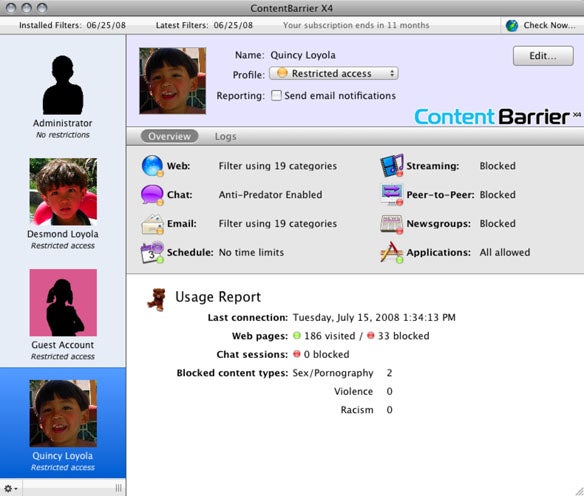584x496 pixels.
Task: Click the Web globe icon
Action: click(152, 166)
